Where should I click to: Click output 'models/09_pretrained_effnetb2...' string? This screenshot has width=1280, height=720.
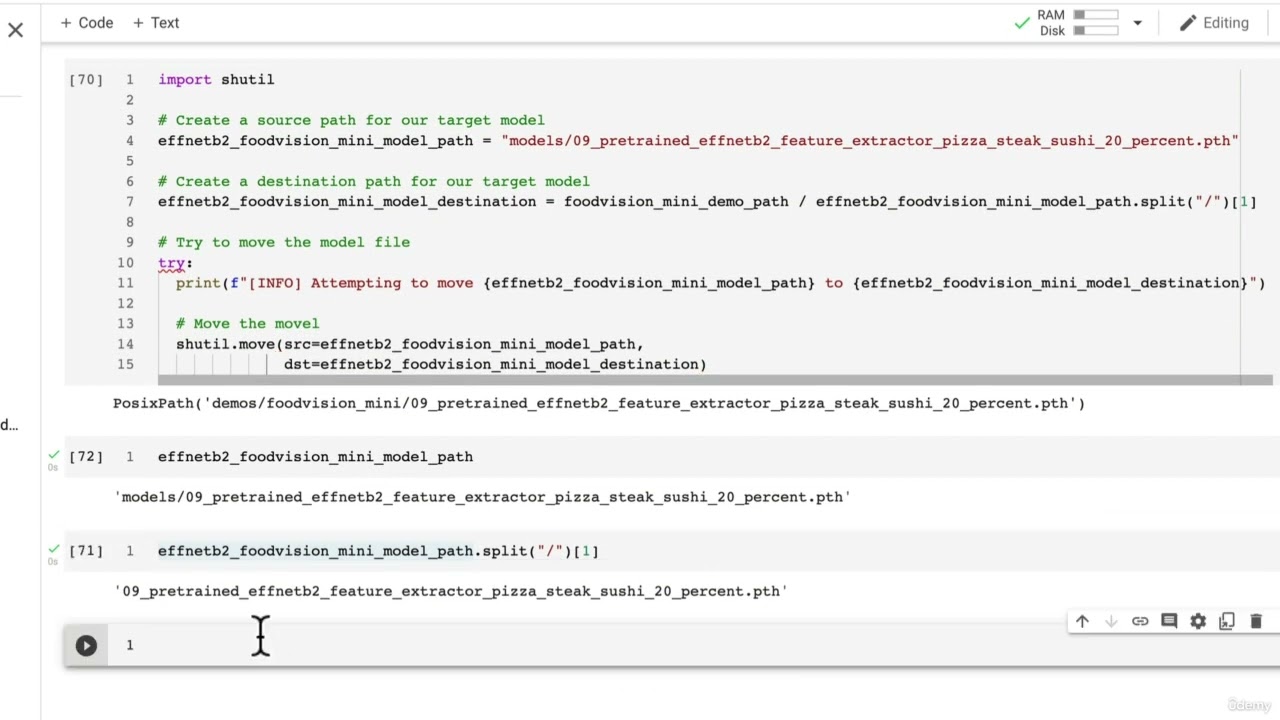tap(483, 497)
